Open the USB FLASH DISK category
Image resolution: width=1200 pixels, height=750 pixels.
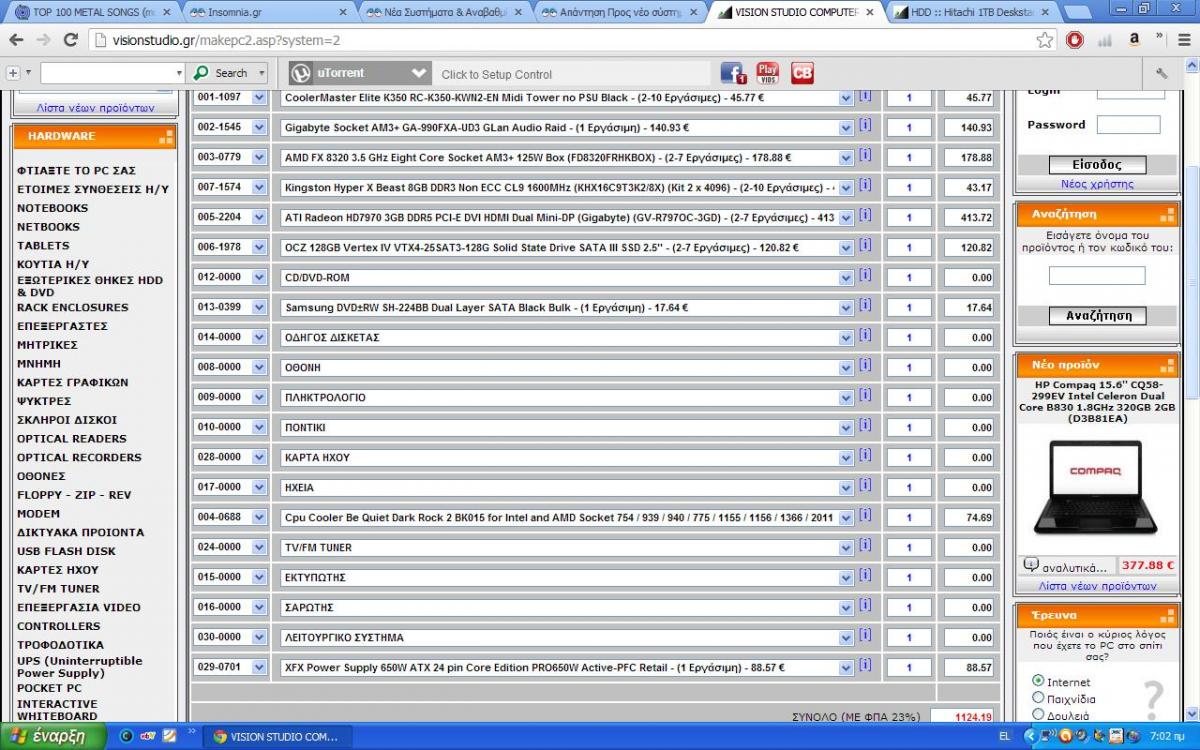click(66, 551)
